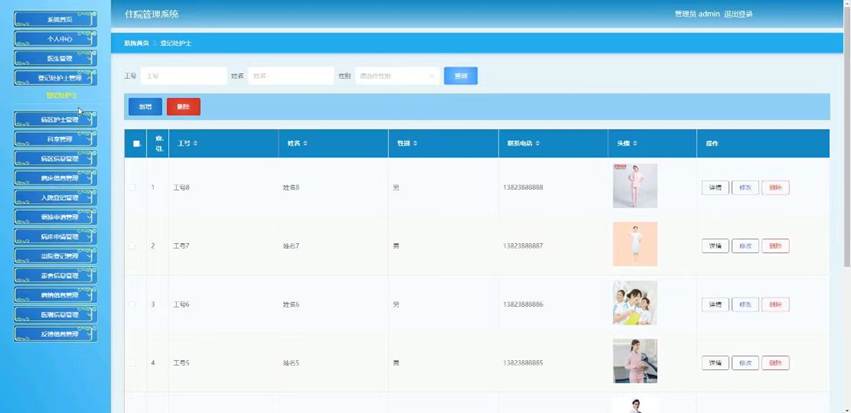
Task: Focus the 工号 search input field
Action: point(183,76)
